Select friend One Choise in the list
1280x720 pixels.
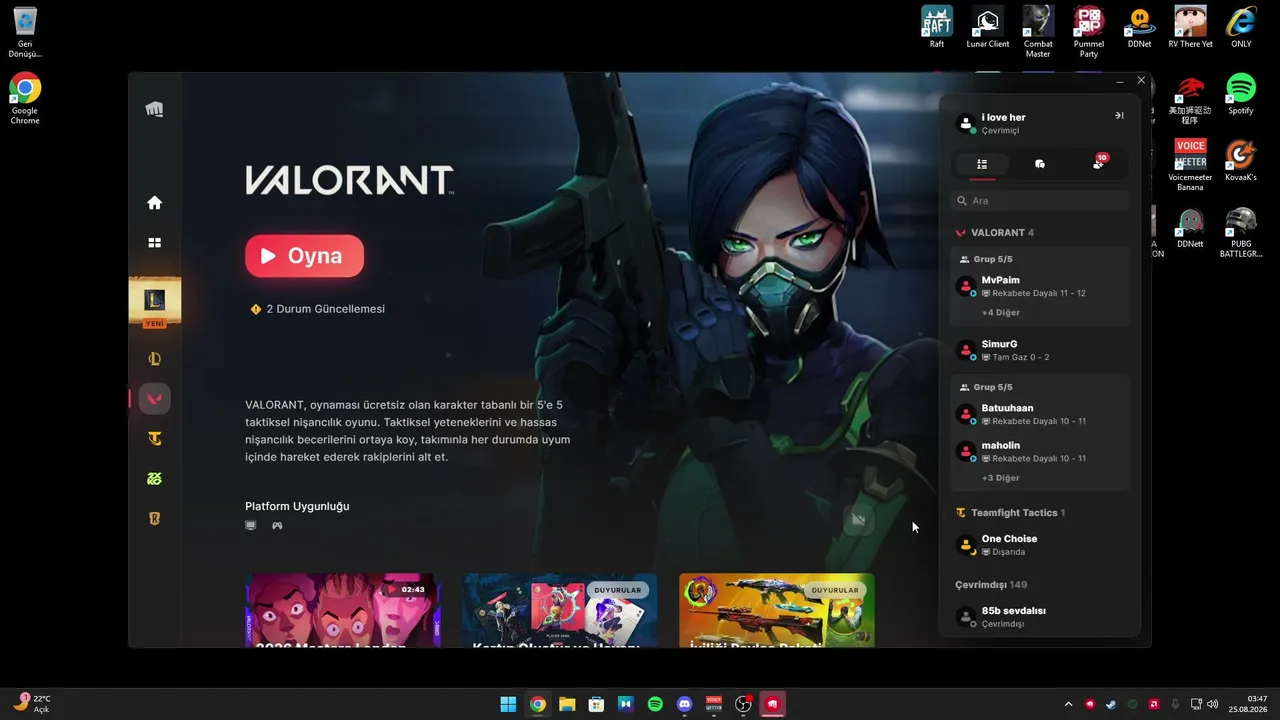(1040, 545)
